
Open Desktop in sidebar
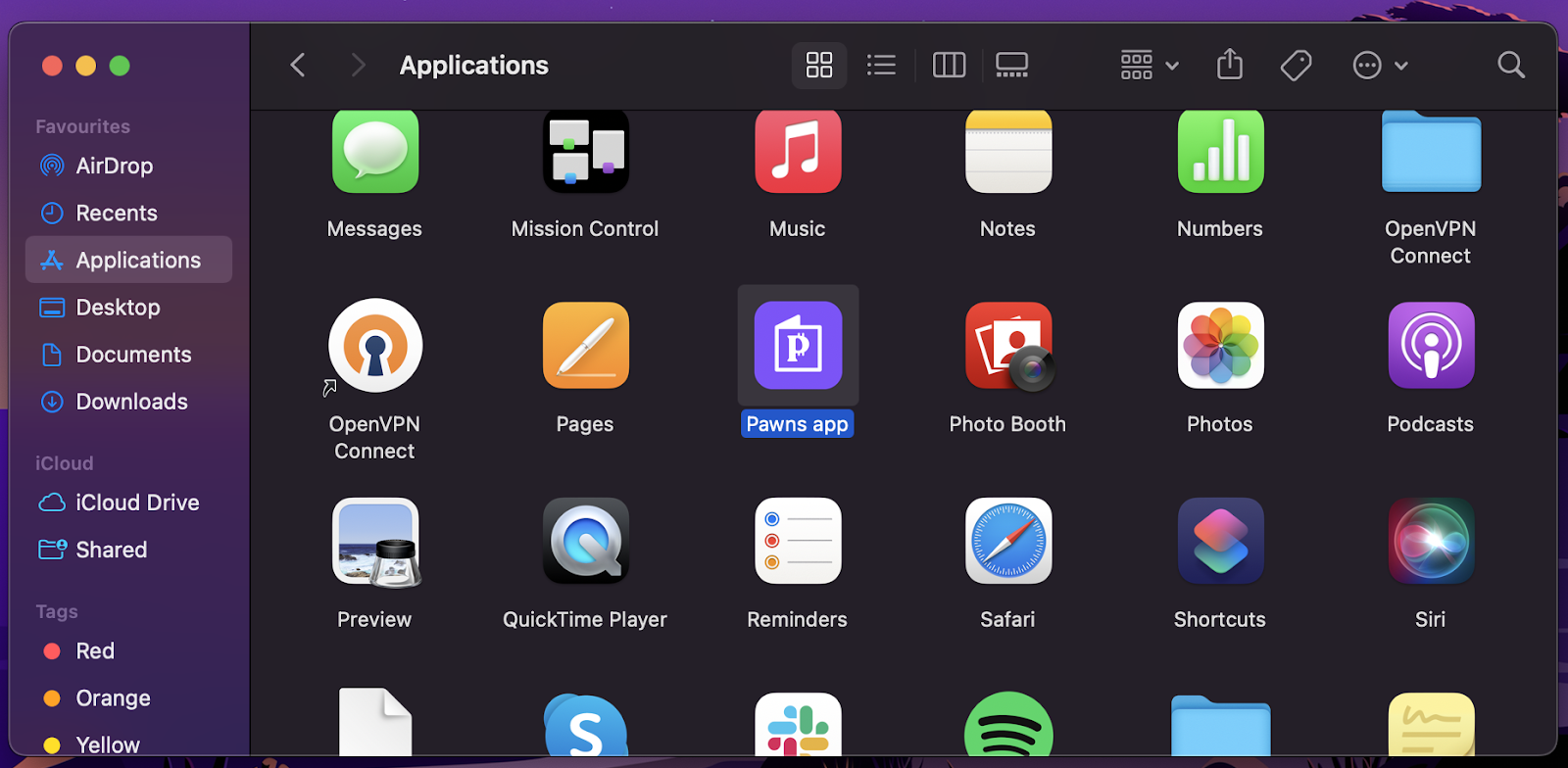coord(128,307)
